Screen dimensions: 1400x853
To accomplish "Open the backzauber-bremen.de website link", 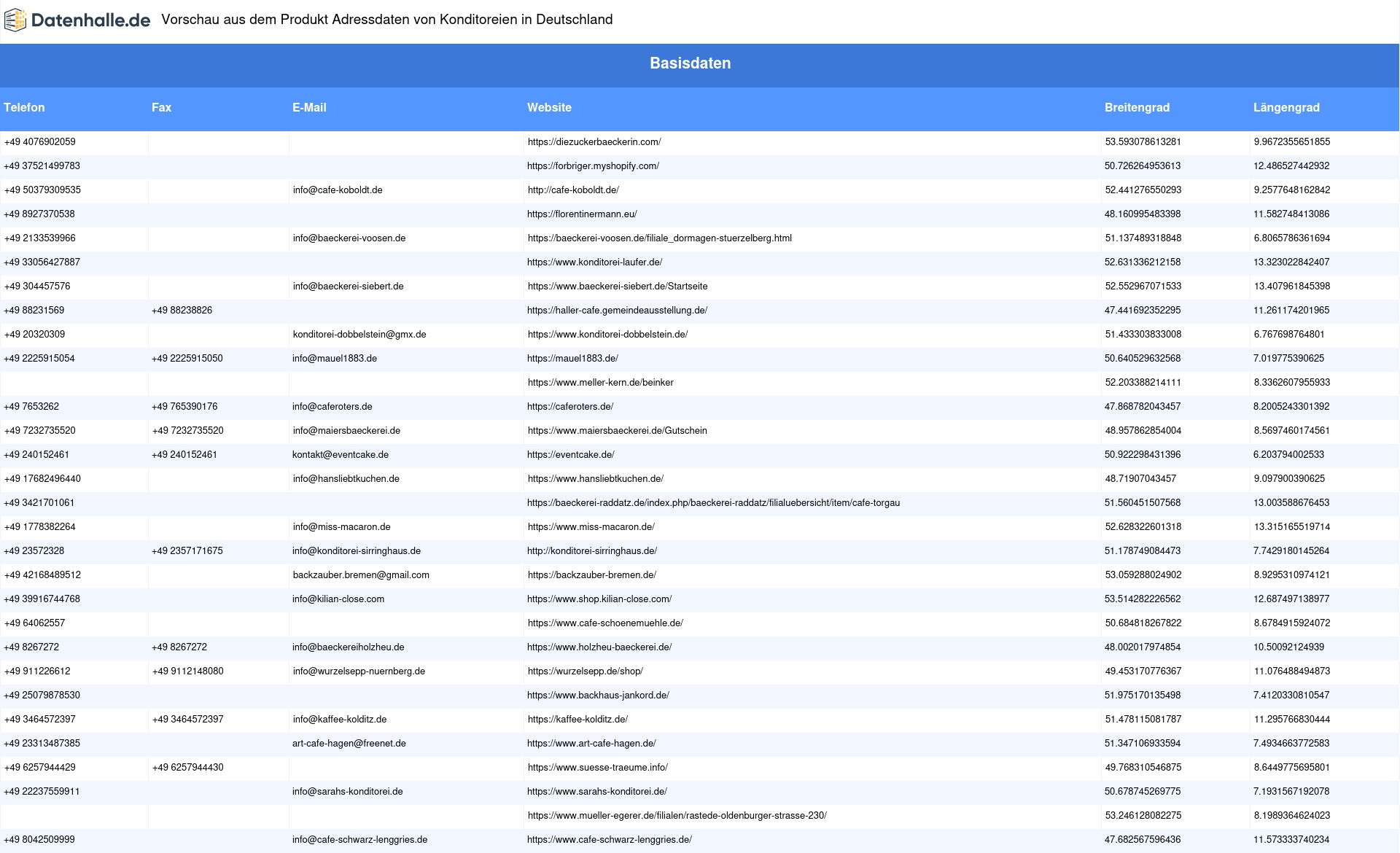I will [592, 575].
